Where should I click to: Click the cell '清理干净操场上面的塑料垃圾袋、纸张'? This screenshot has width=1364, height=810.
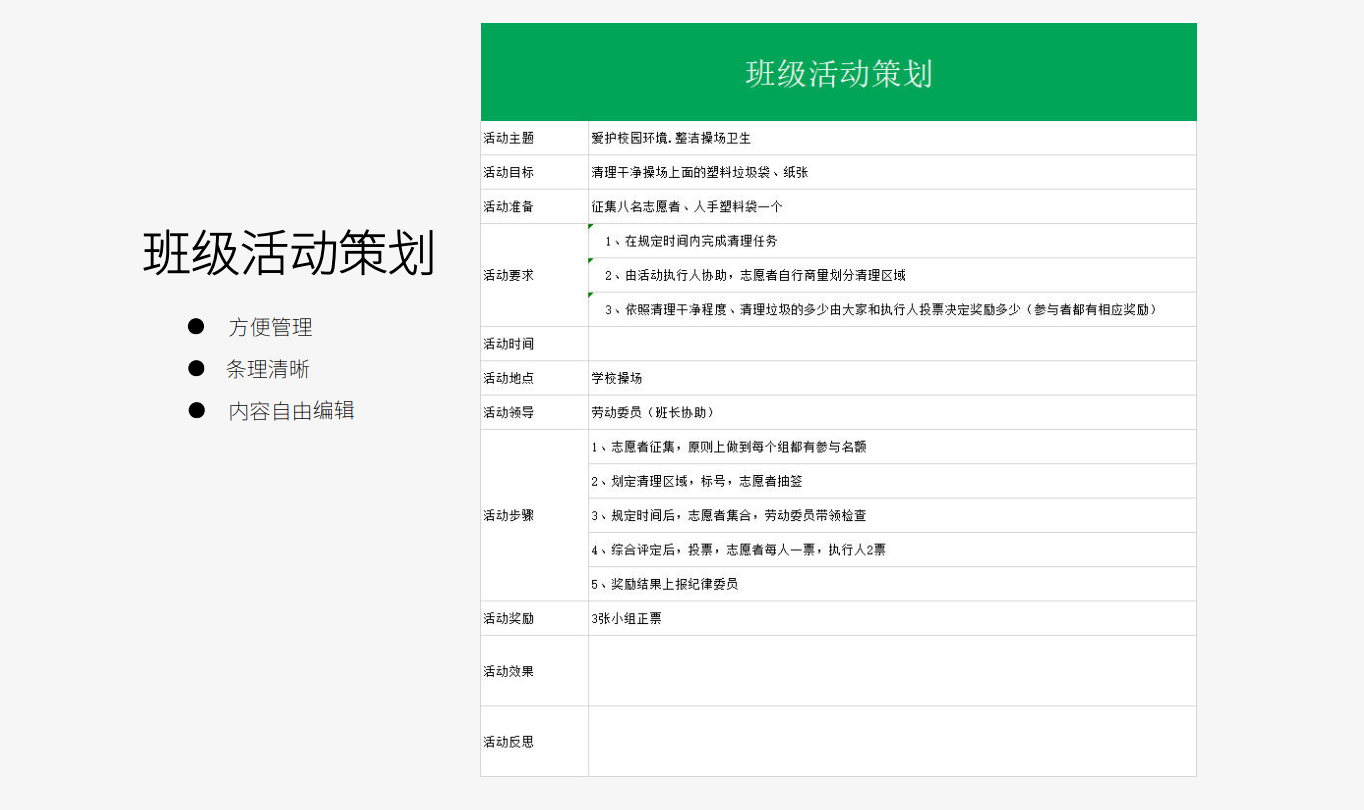pyautogui.click(x=892, y=172)
